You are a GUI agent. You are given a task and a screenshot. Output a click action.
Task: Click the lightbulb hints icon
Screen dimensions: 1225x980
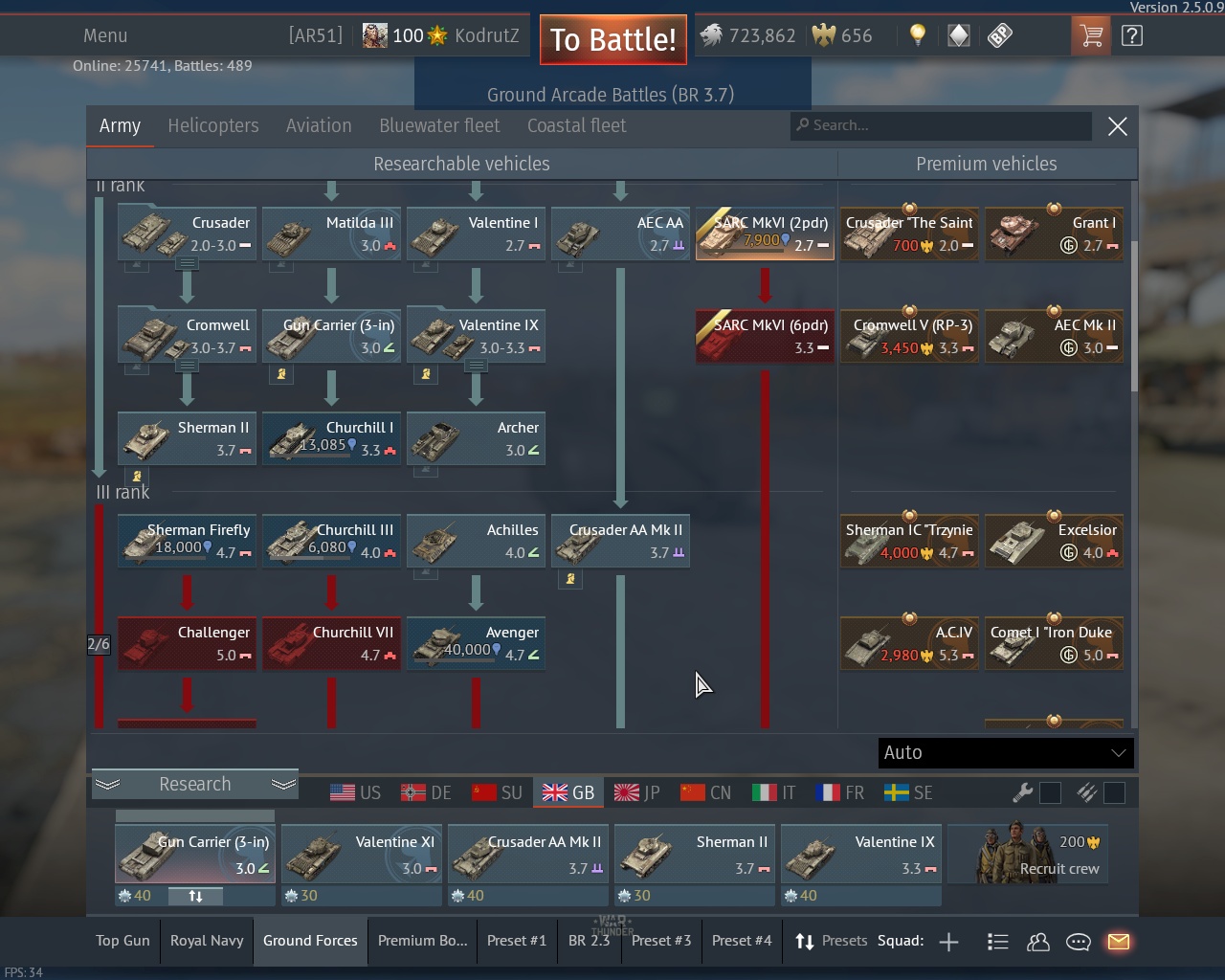(x=917, y=36)
